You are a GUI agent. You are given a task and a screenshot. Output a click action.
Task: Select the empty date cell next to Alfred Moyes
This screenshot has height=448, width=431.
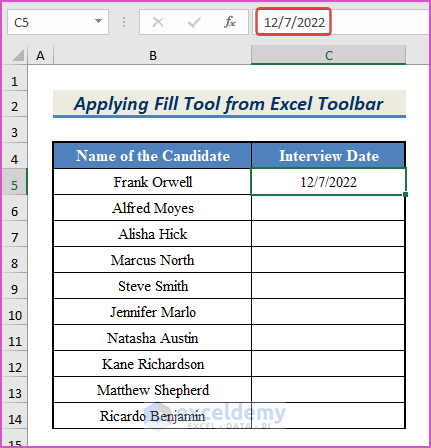(x=329, y=208)
